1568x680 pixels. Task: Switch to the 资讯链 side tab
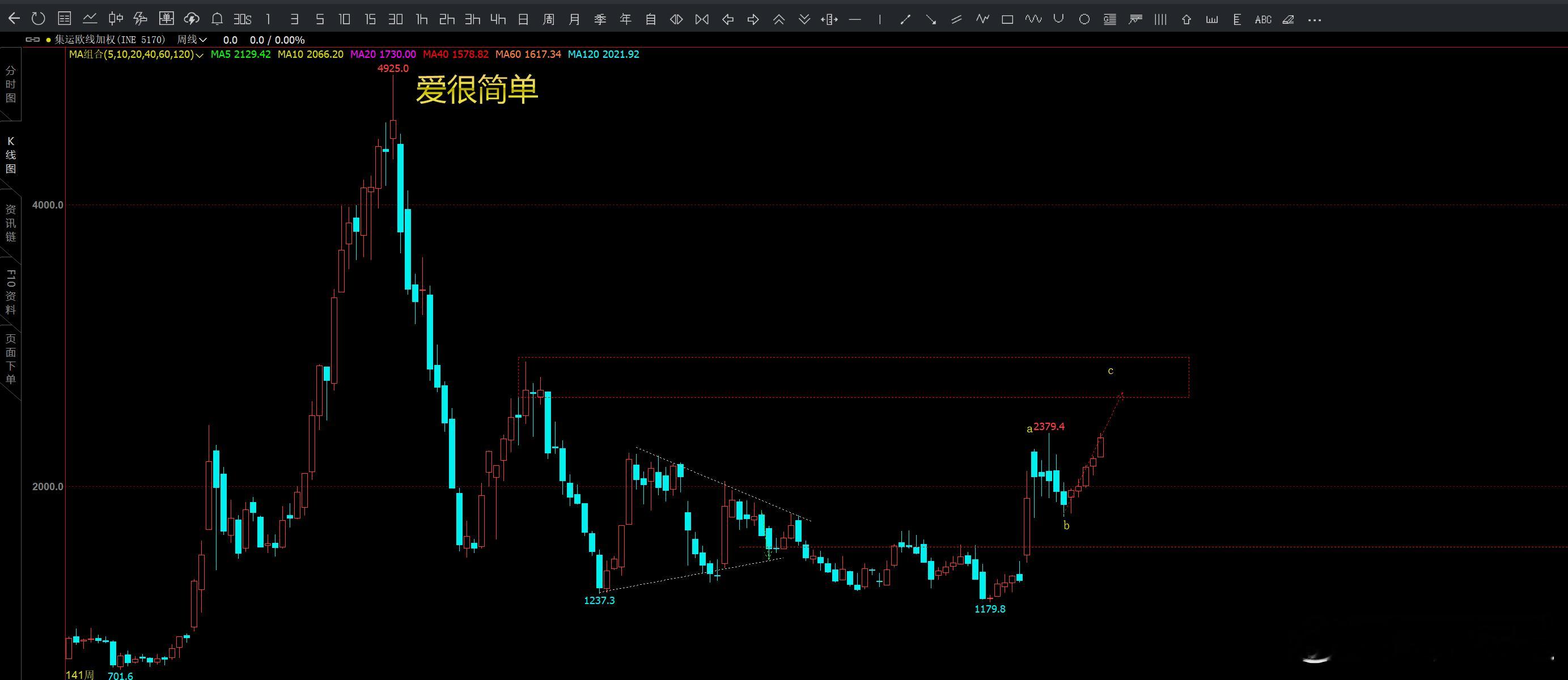(x=10, y=223)
